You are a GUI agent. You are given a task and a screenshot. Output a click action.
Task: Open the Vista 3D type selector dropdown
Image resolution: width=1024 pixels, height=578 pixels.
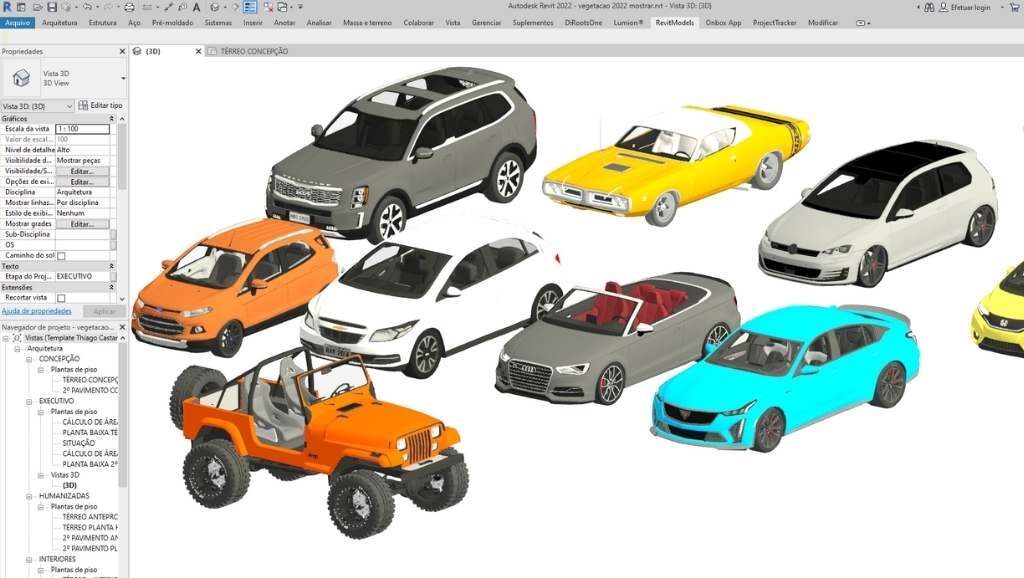click(x=123, y=78)
